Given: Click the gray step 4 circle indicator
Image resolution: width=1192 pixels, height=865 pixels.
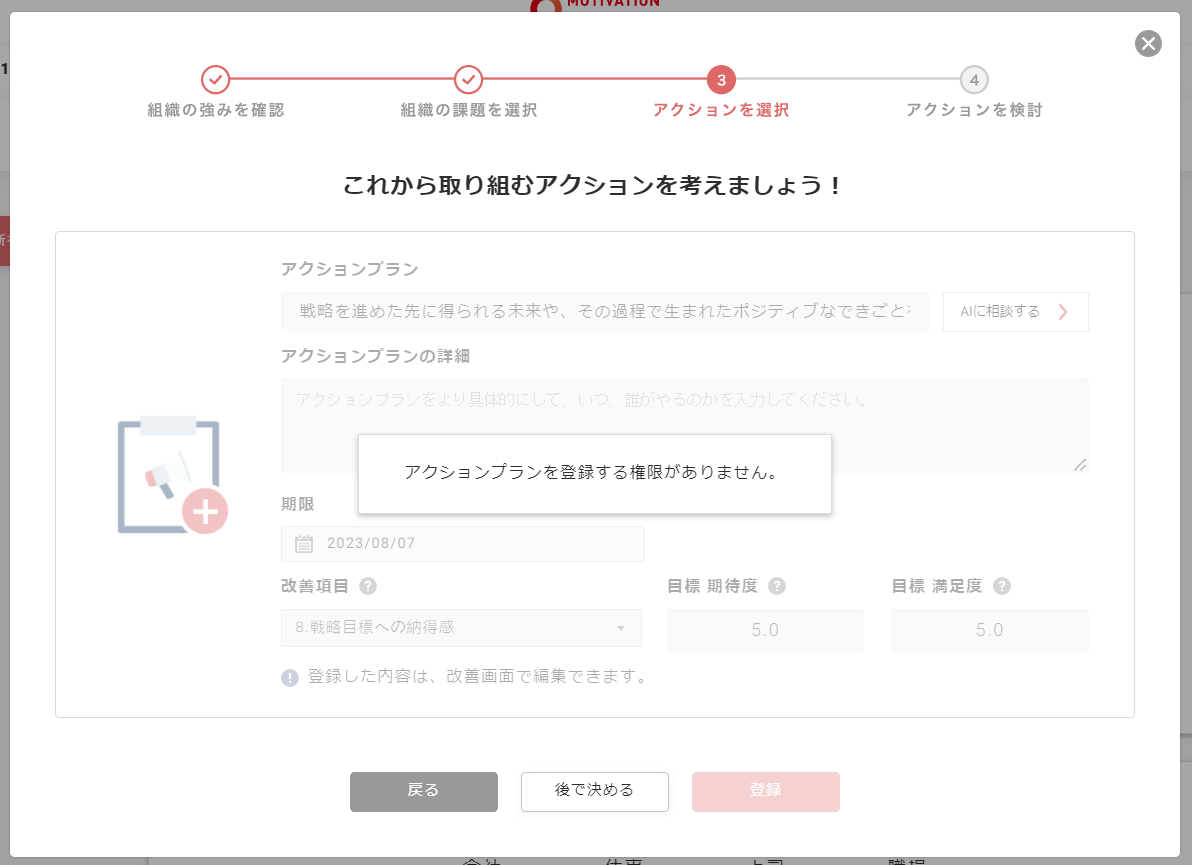Looking at the screenshot, I should (x=974, y=78).
